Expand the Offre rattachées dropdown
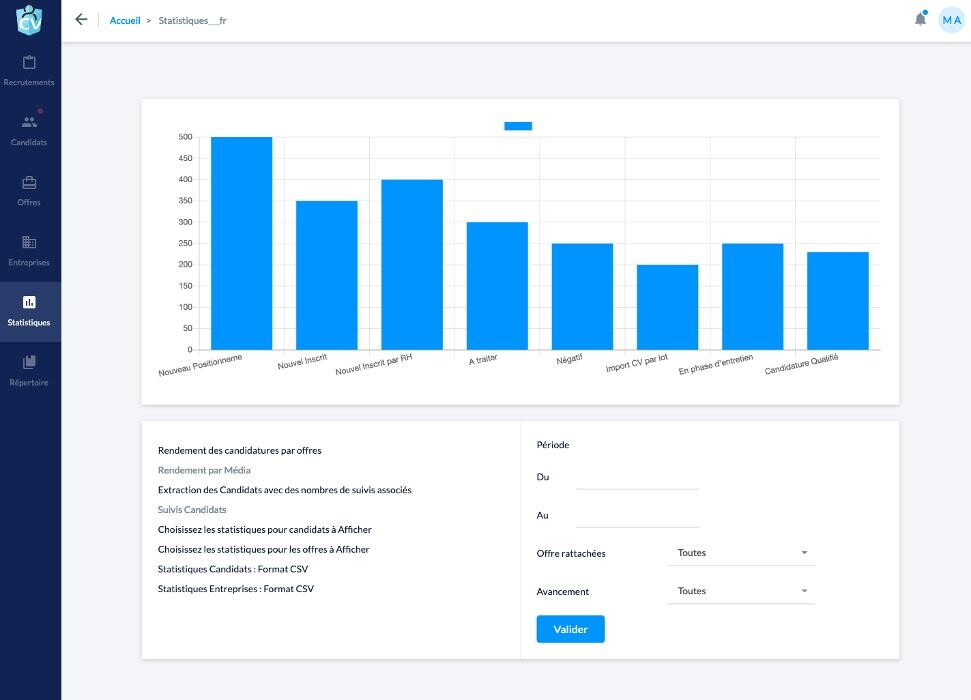Viewport: 971px width, 700px height. click(740, 553)
